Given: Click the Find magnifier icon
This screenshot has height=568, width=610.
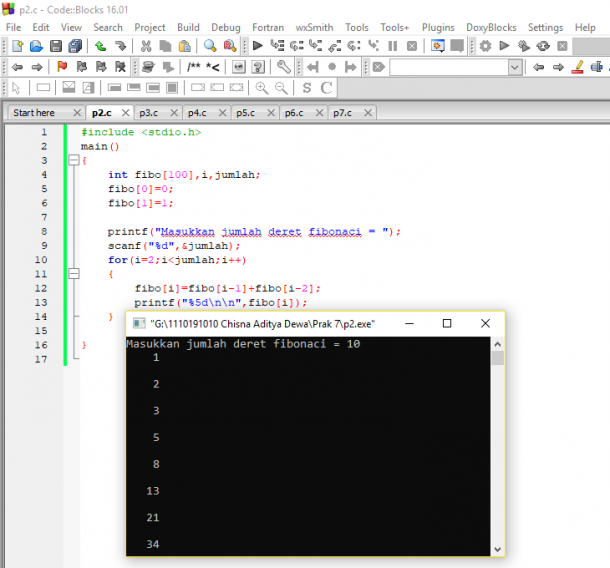Looking at the screenshot, I should pos(210,46).
